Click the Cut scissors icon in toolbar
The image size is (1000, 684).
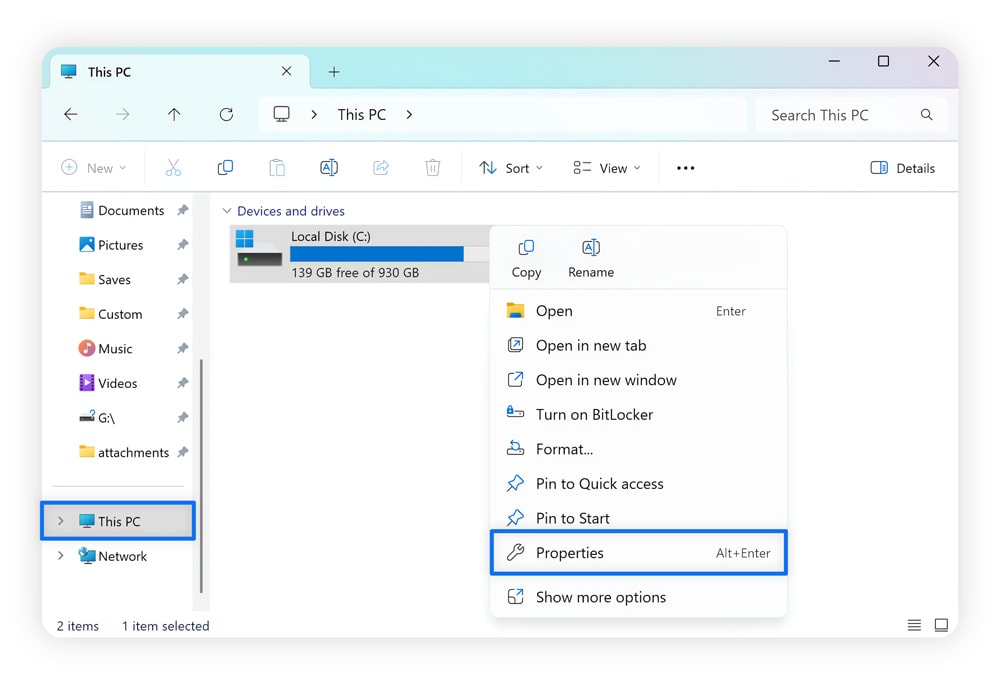(x=173, y=168)
